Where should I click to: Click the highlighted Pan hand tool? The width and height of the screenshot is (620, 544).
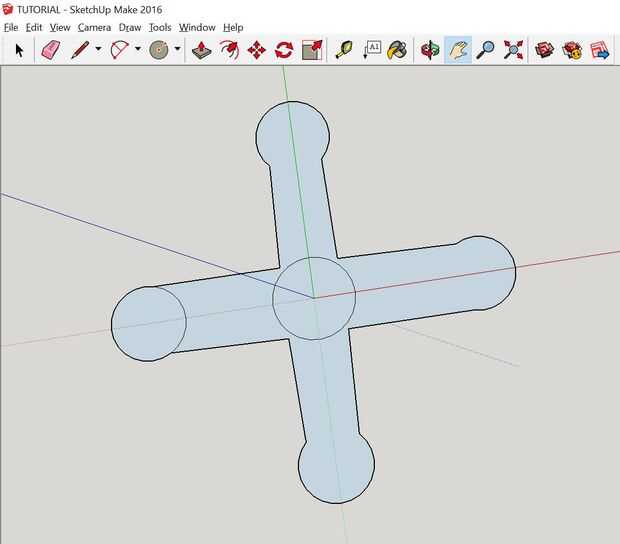tap(458, 50)
